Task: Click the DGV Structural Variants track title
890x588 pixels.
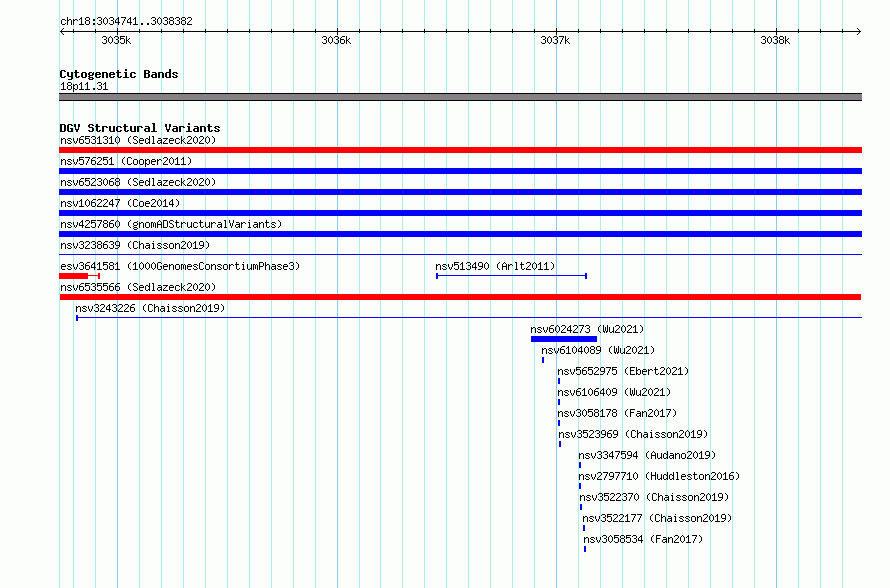Action: coord(140,128)
